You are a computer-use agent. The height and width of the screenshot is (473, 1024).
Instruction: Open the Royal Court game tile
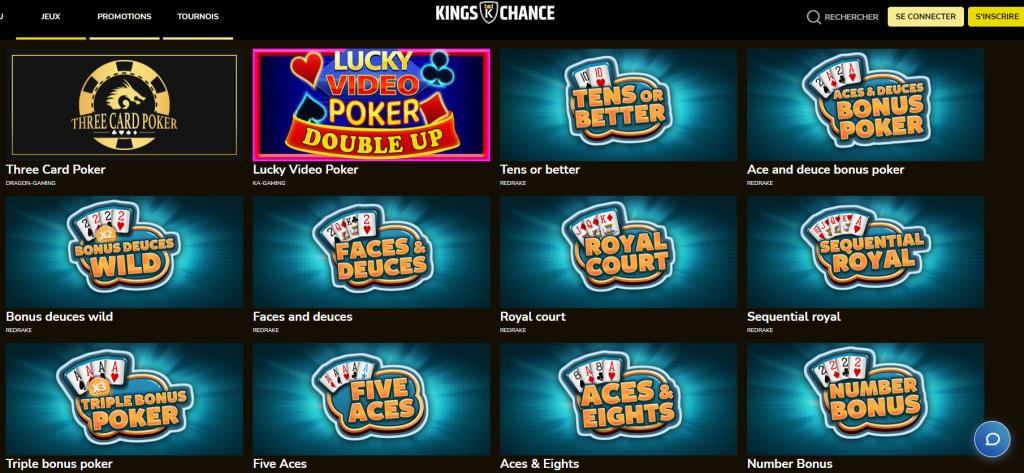coord(618,252)
